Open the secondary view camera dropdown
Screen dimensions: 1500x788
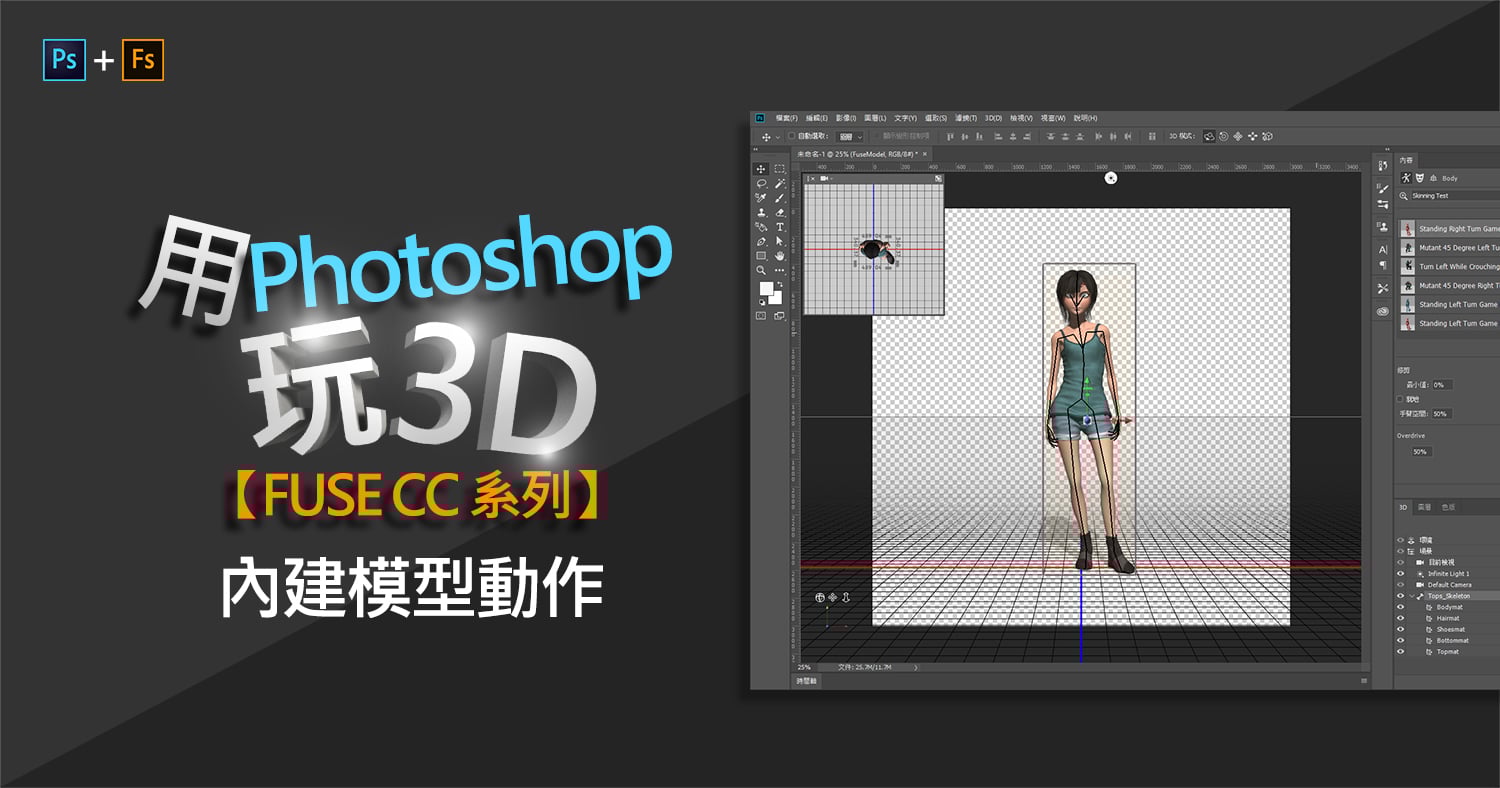(x=825, y=178)
